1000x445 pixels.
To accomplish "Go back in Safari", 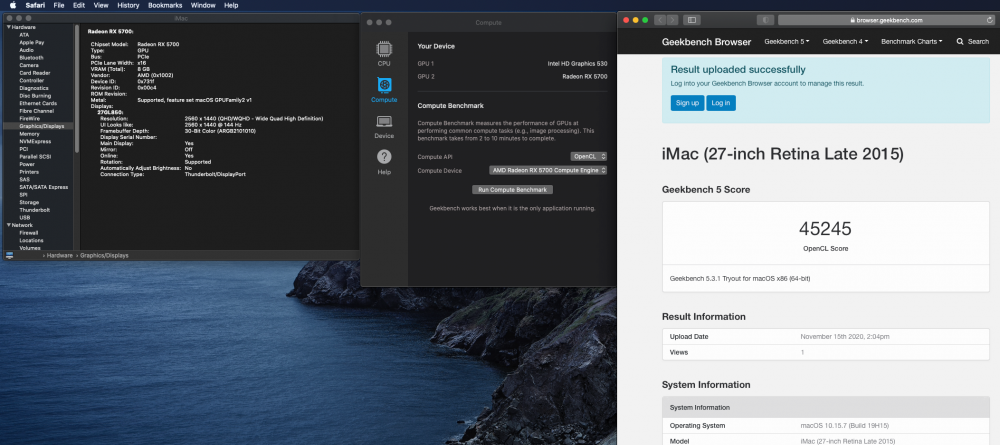I will (x=659, y=20).
